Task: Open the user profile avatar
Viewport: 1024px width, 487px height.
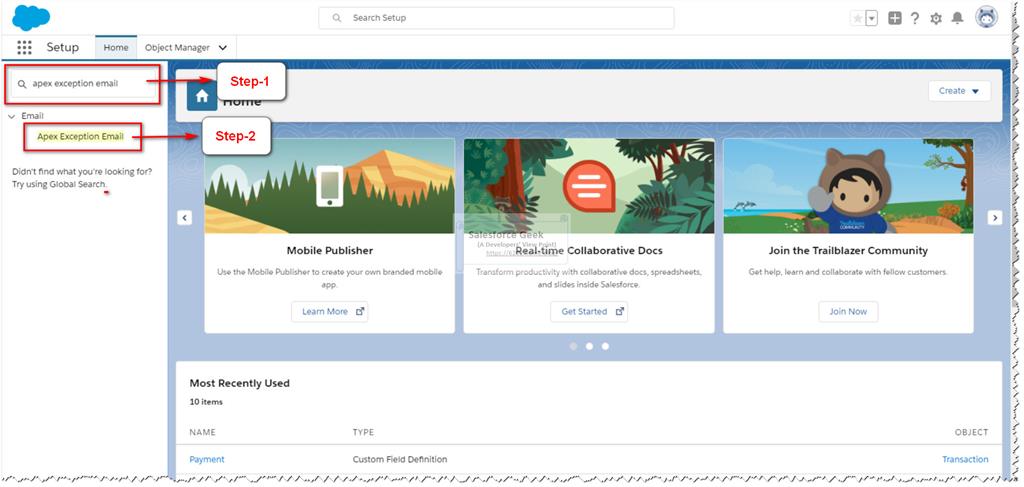Action: coord(986,18)
